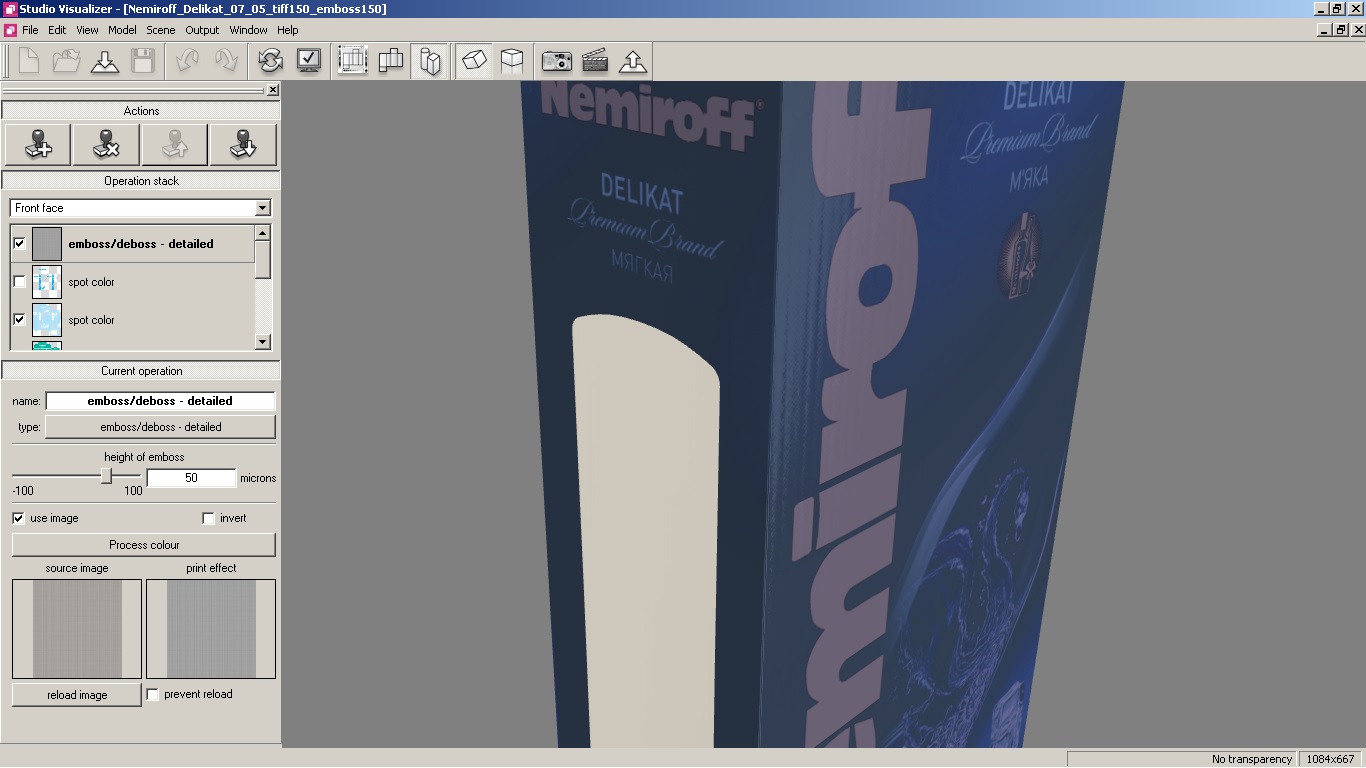The height and width of the screenshot is (768, 1366).
Task: Click the Save floppy disk icon
Action: [143, 61]
